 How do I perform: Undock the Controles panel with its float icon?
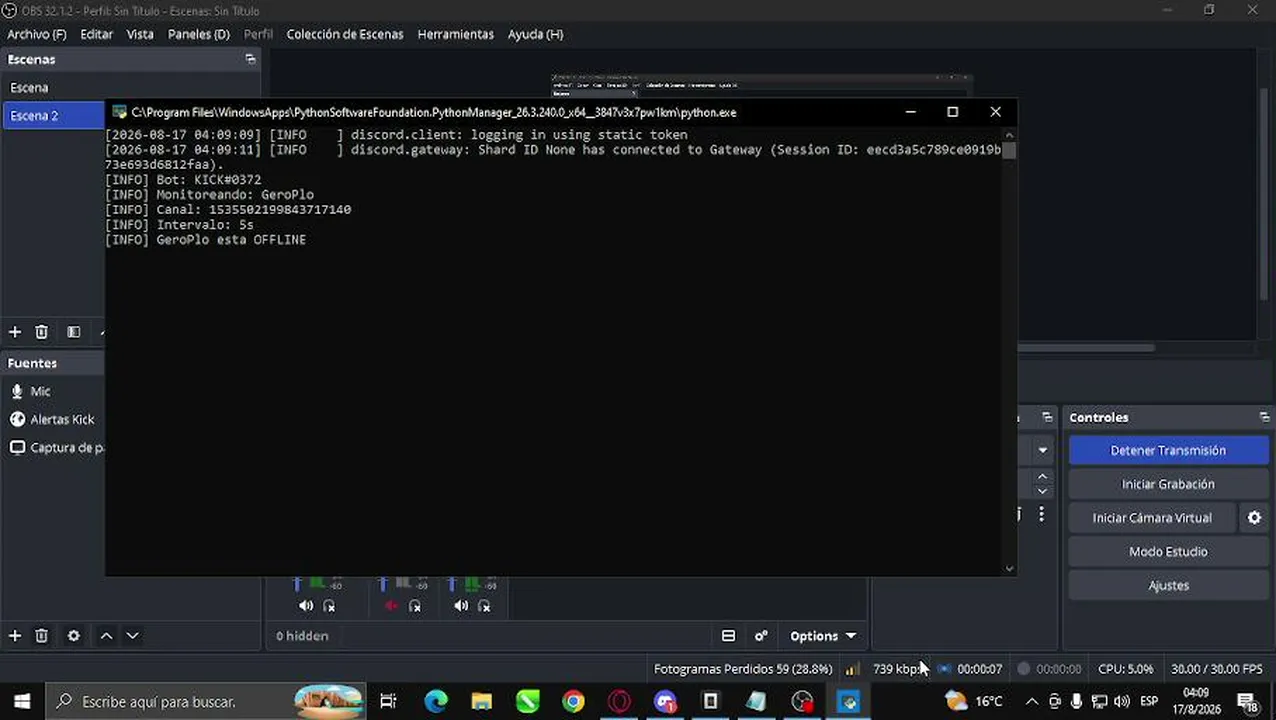(1264, 417)
